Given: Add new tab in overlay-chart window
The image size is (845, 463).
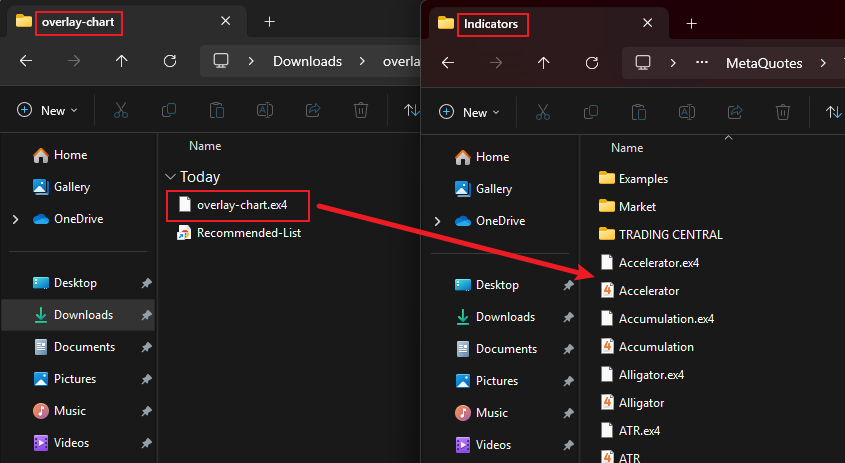Looking at the screenshot, I should (269, 22).
